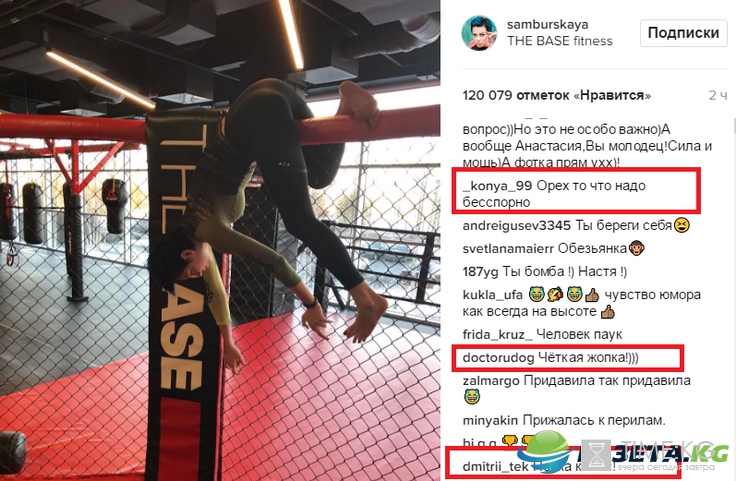Click the samburskaya username link
Screen dimensions: 736x481
click(547, 24)
